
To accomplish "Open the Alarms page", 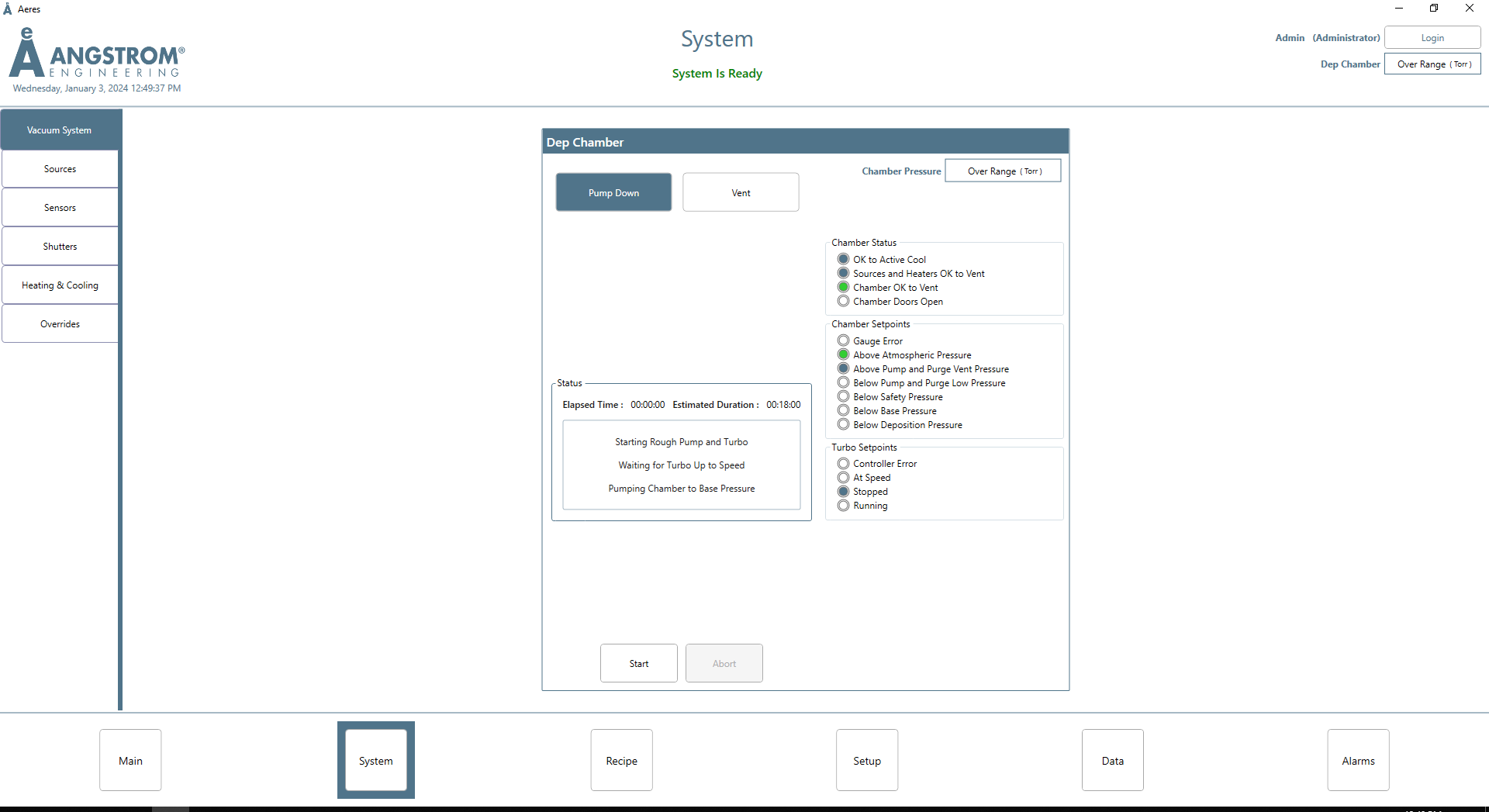I will [1358, 761].
